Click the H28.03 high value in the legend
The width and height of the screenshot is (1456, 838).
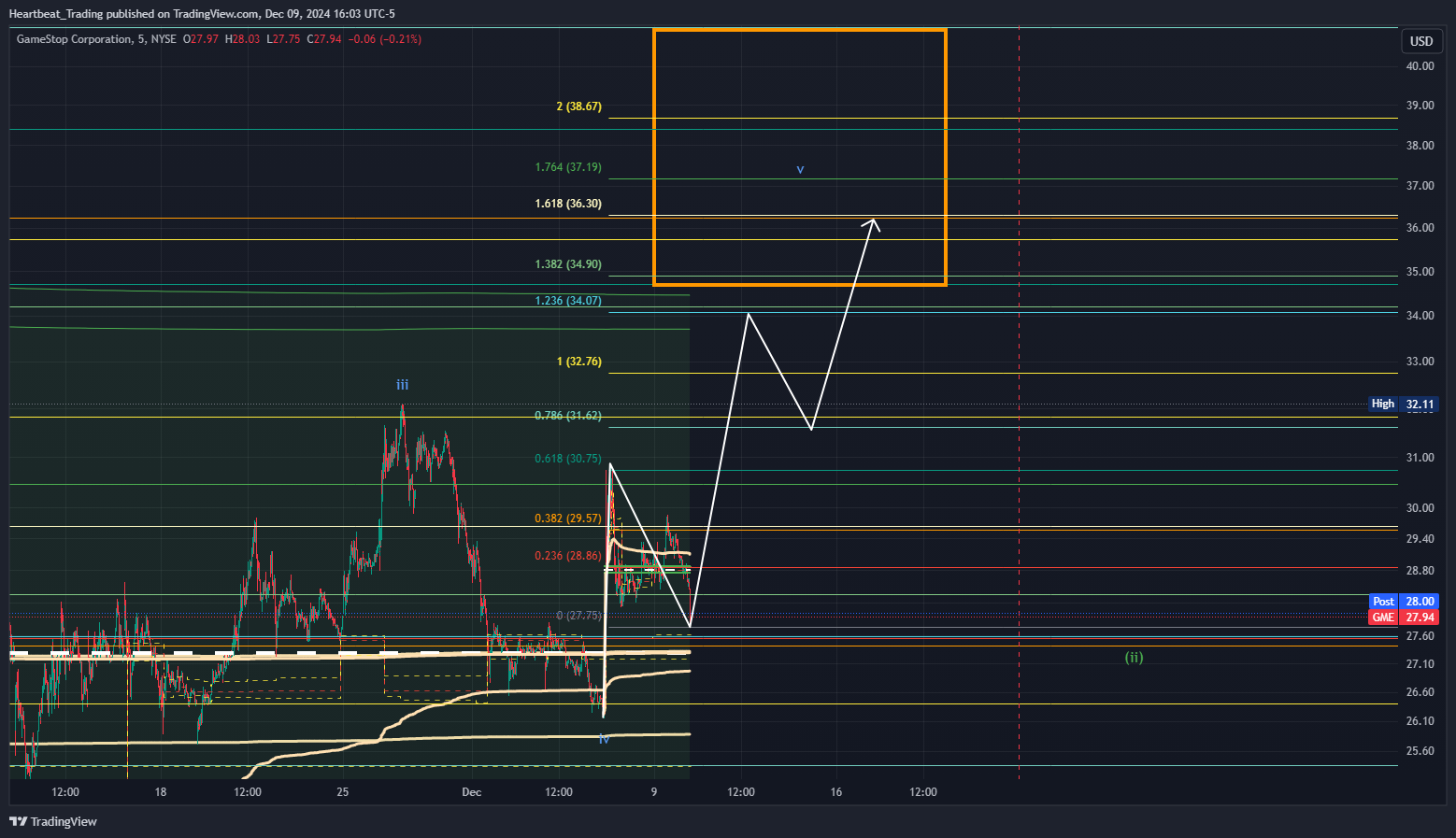pos(243,39)
